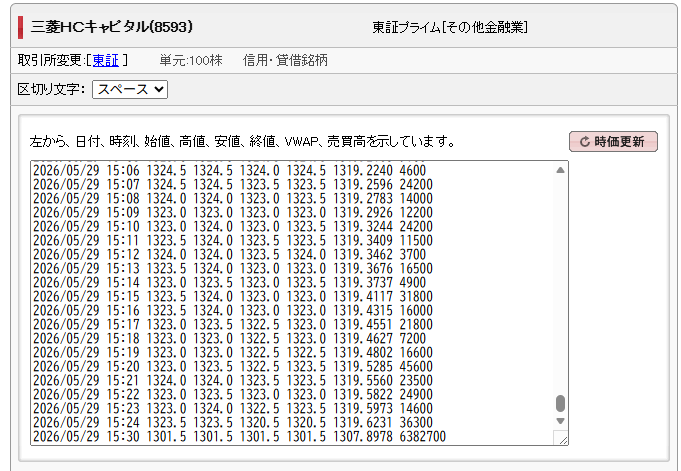
Task: Click the 信用・貸借銘柄 text
Action: click(x=285, y=60)
